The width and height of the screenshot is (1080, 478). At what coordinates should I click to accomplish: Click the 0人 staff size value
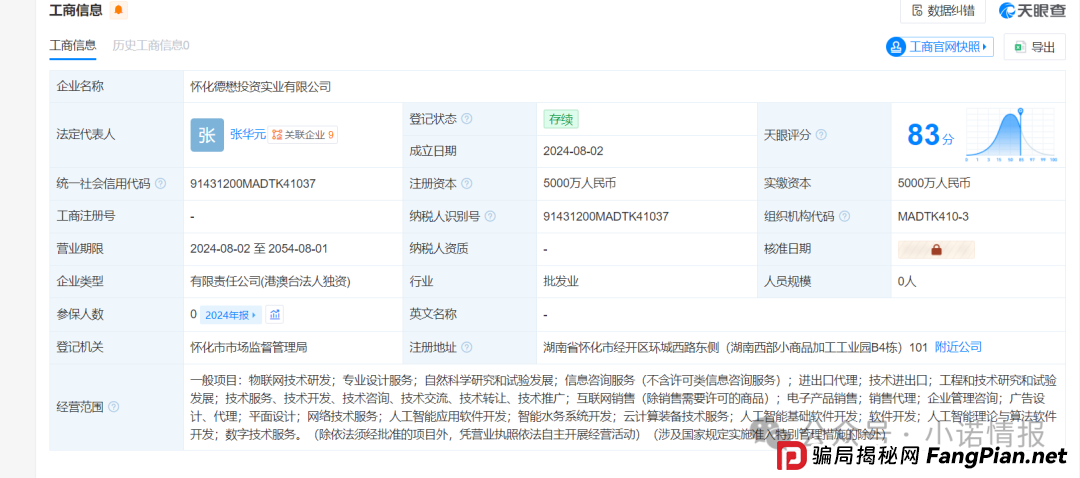(x=908, y=282)
